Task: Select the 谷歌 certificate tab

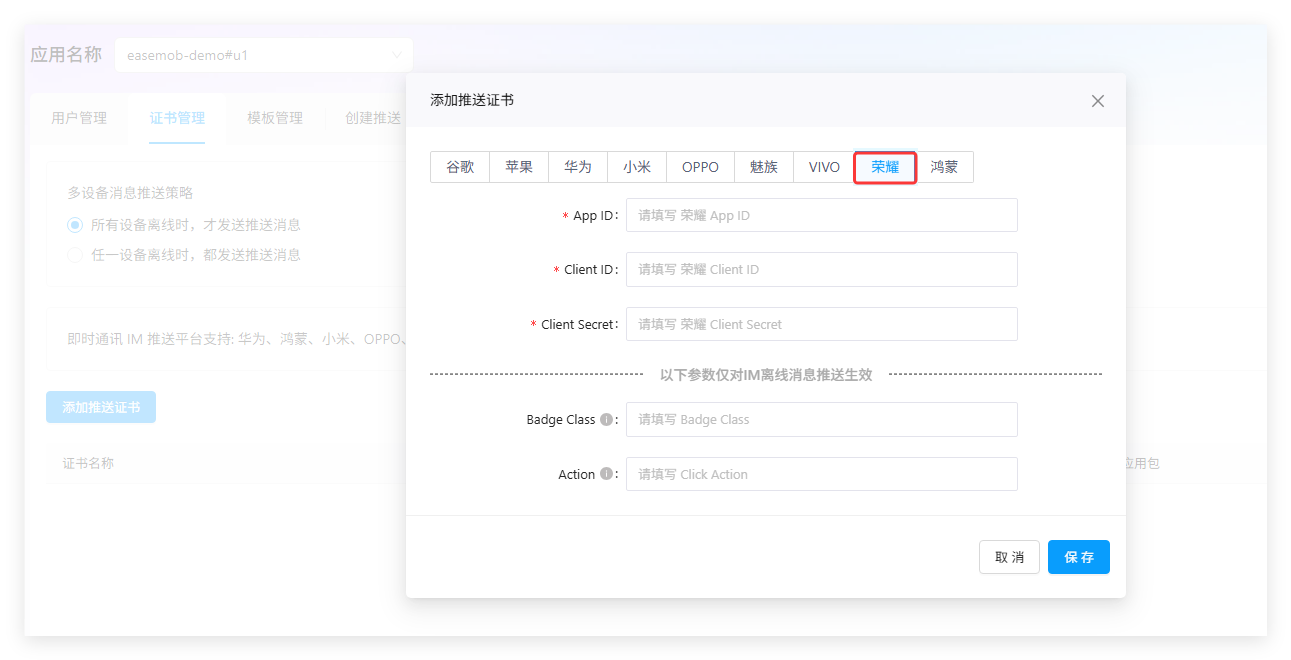Action: (460, 167)
